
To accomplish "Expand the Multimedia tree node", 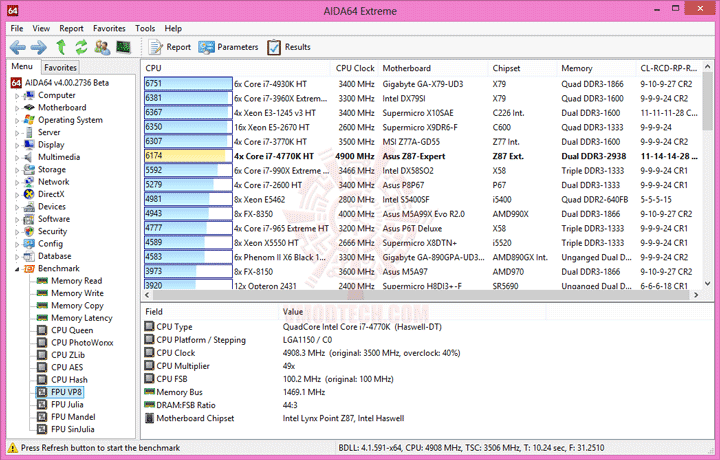I will click(17, 158).
